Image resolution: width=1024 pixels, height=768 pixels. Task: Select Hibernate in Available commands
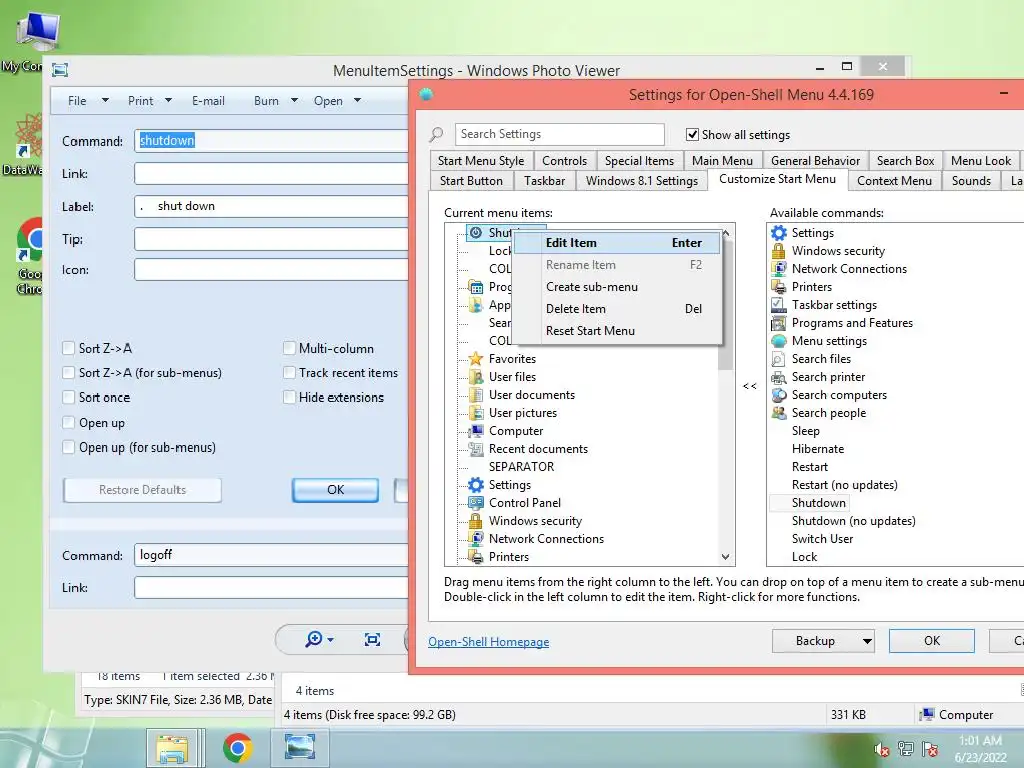pos(818,449)
